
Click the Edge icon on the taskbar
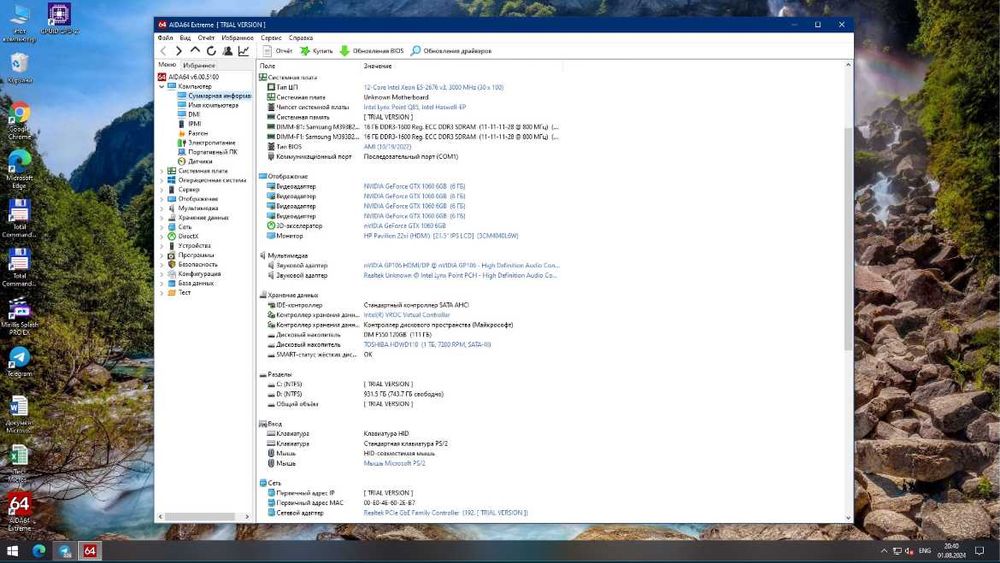pyautogui.click(x=39, y=551)
